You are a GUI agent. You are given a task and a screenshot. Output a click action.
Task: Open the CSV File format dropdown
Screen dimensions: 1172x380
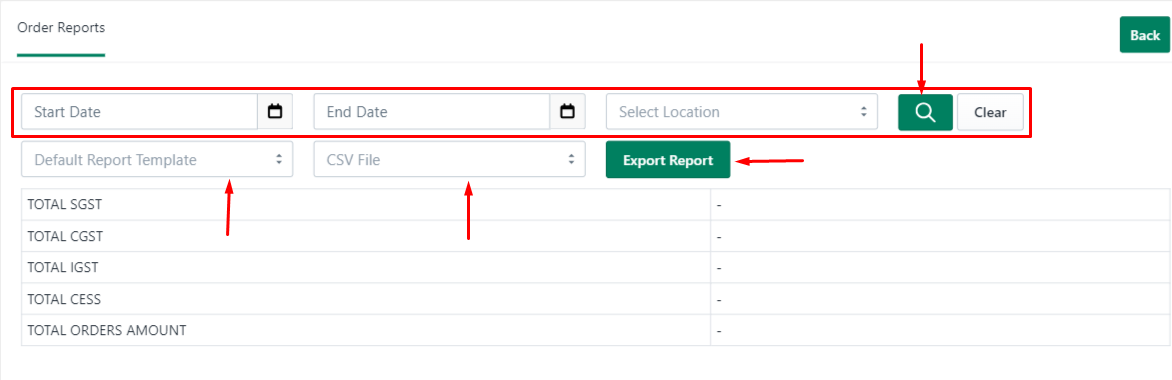click(449, 159)
